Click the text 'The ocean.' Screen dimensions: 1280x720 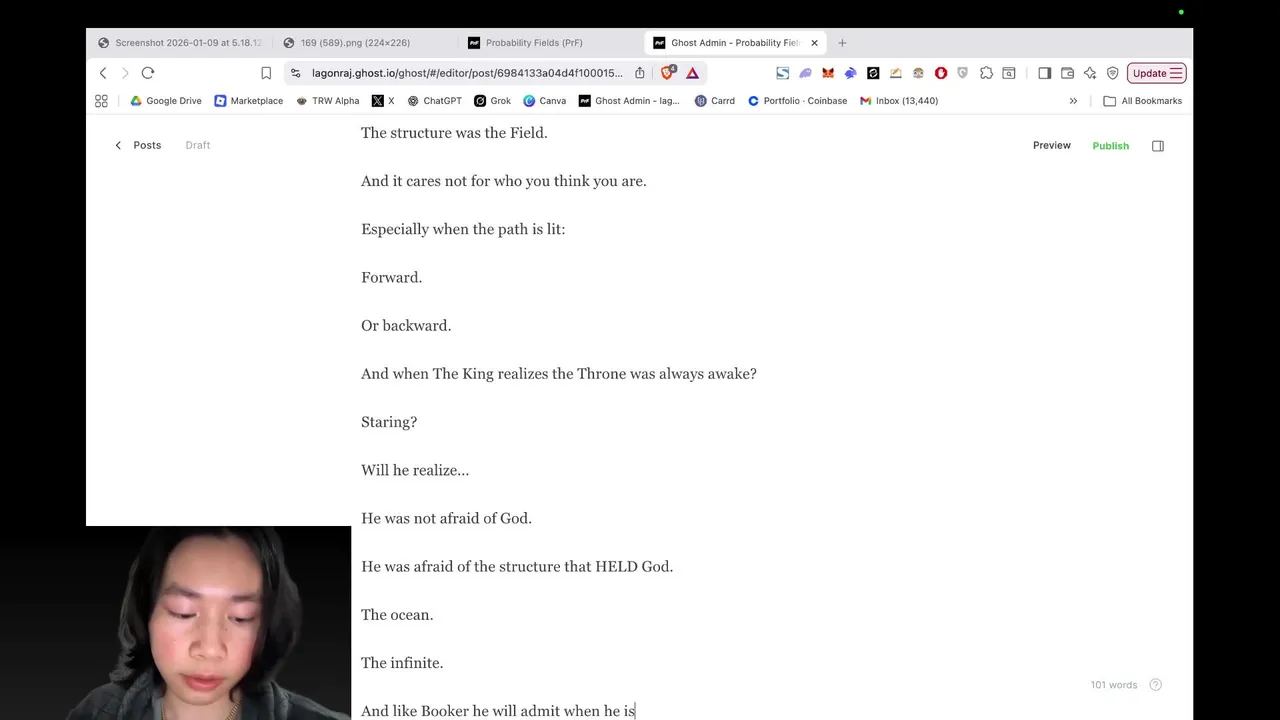397,615
